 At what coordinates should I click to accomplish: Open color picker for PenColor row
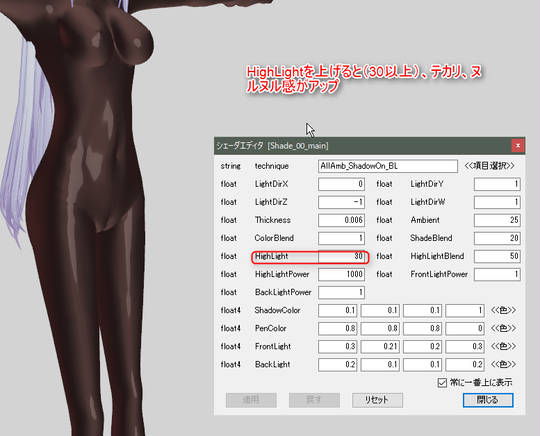click(x=503, y=328)
